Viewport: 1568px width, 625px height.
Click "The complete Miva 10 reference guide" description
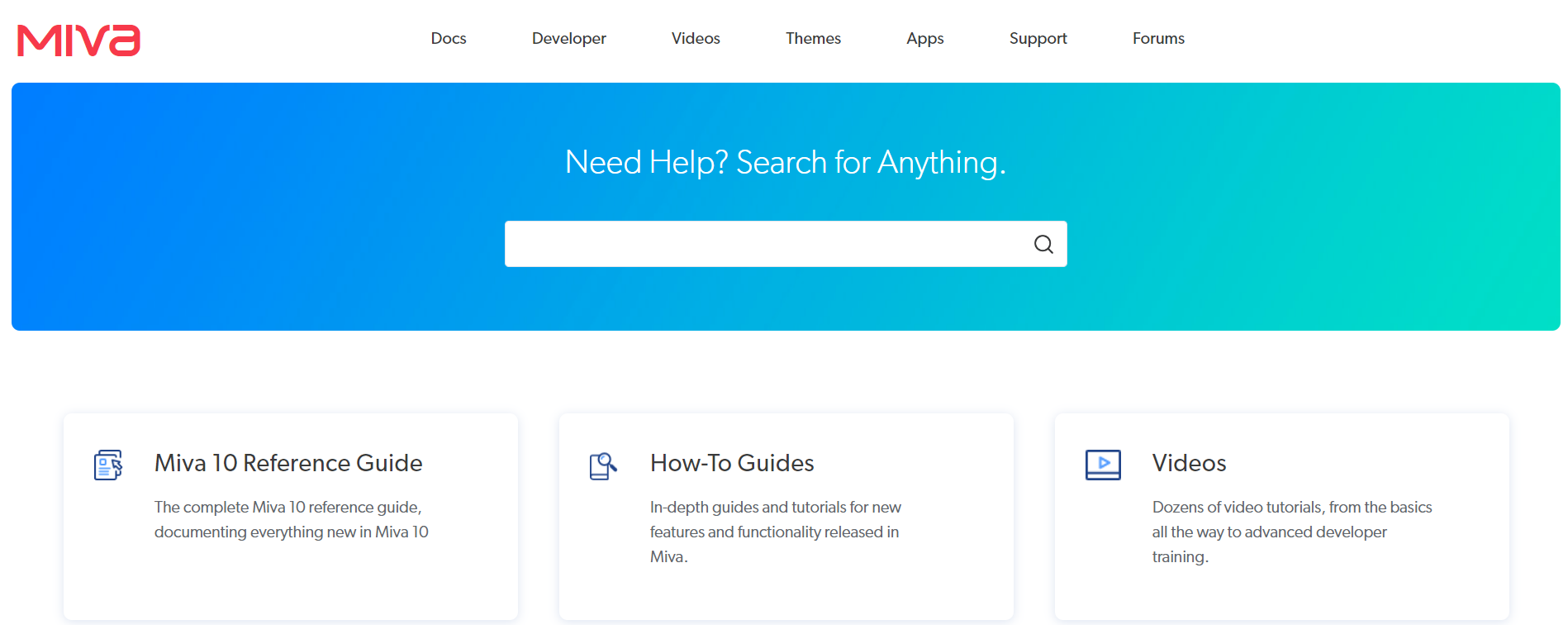(x=292, y=519)
